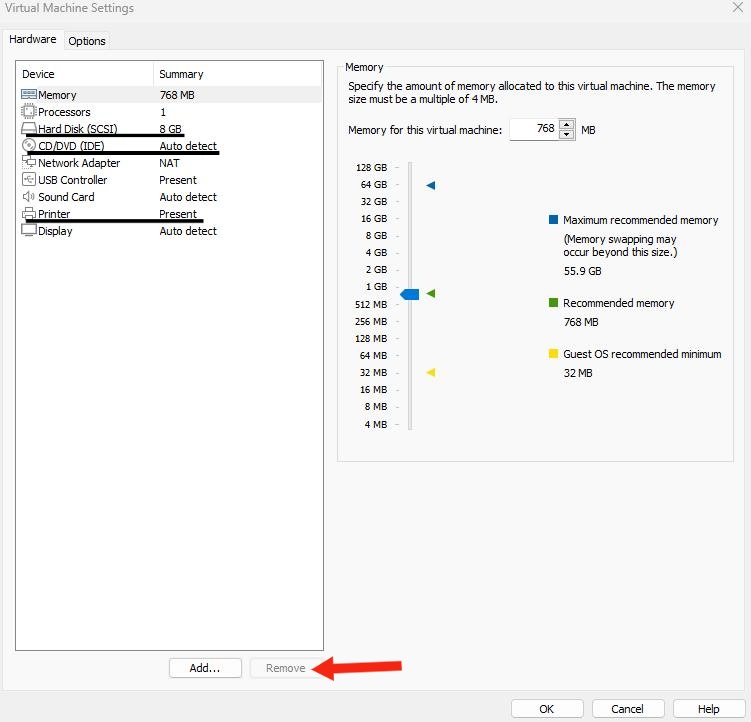Click the Cancel button
Screen dimensions: 751x722
627,709
